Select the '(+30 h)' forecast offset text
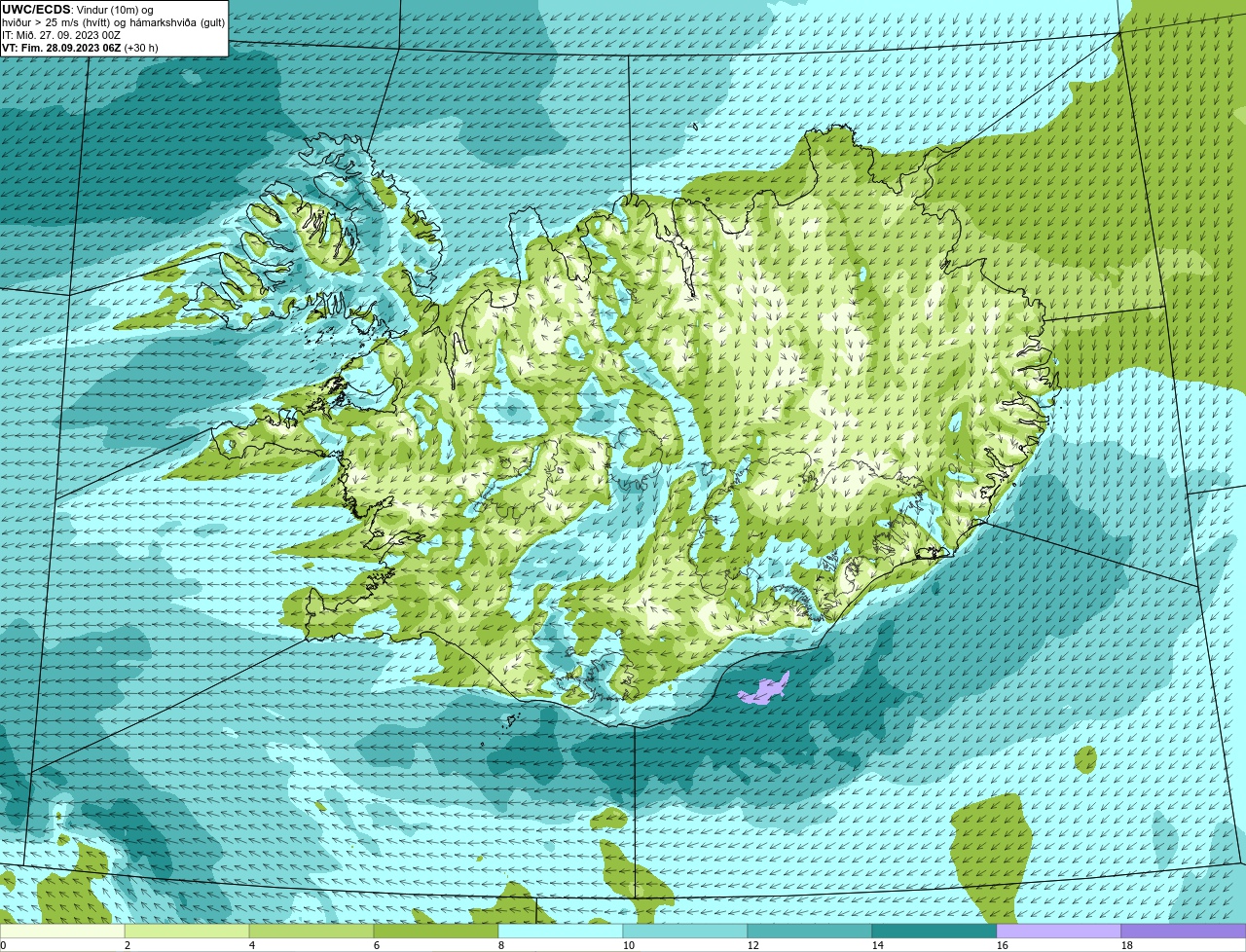Viewport: 1246px width, 952px height. [x=141, y=48]
